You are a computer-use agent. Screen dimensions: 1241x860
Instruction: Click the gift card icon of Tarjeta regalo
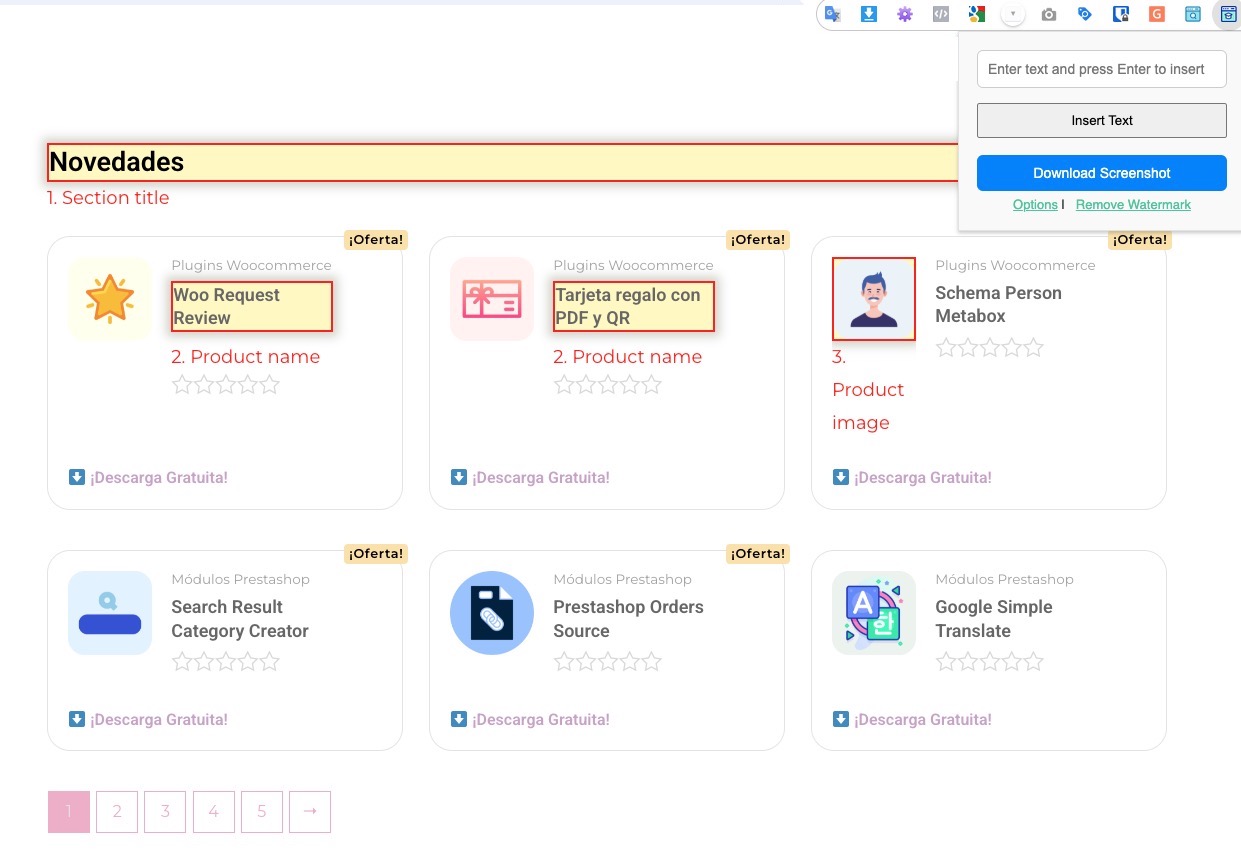492,299
